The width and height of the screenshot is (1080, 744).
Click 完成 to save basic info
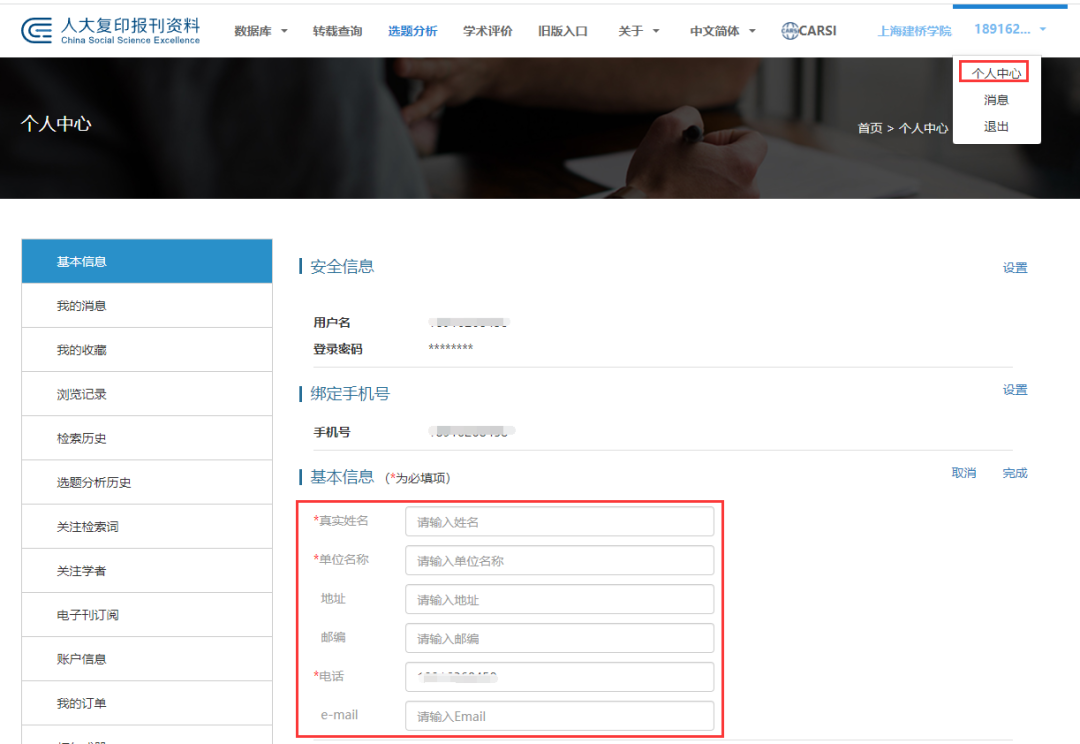tap(1014, 473)
